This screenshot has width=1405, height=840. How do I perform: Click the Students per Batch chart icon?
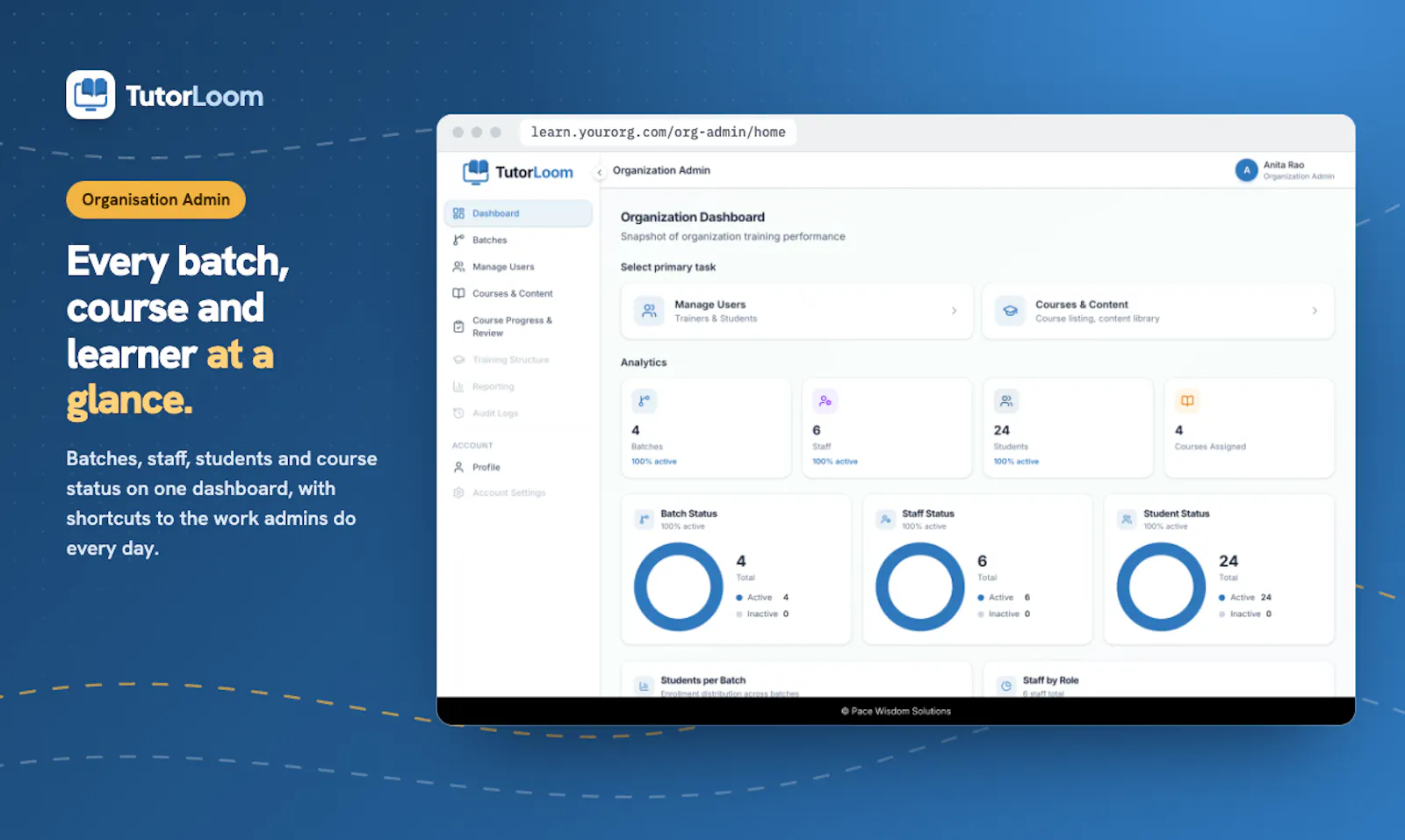tap(644, 686)
